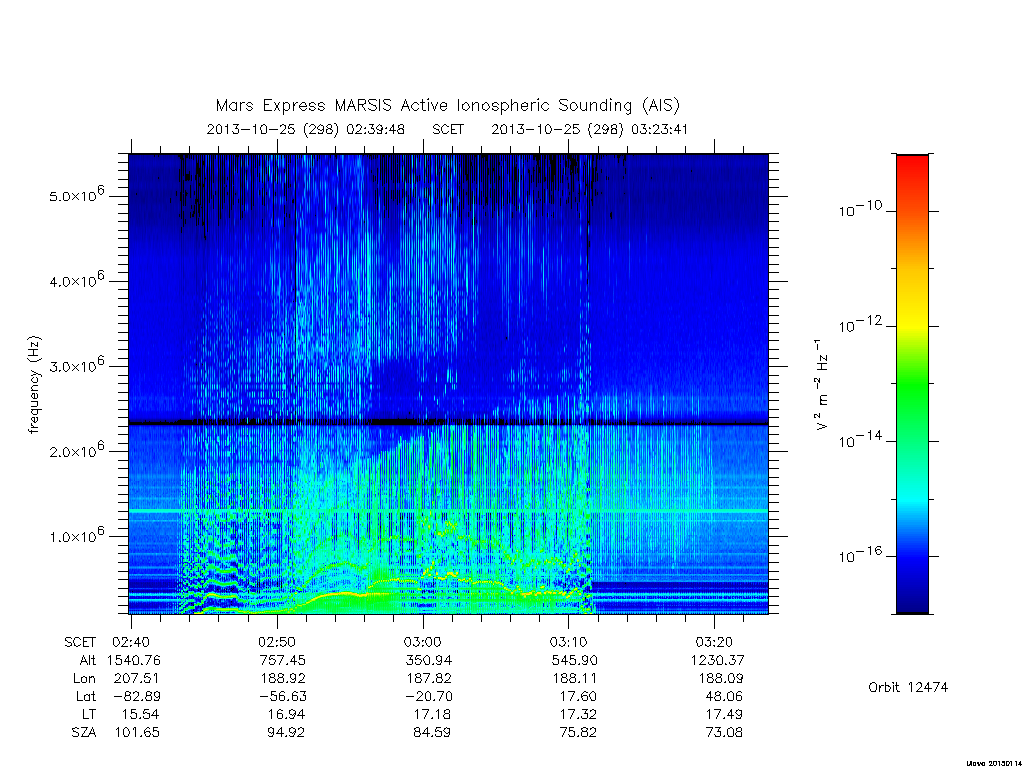This screenshot has height=768, width=1024.
Task: Click the start timestamp 2013-10-25 02:39:48
Action: click(305, 129)
